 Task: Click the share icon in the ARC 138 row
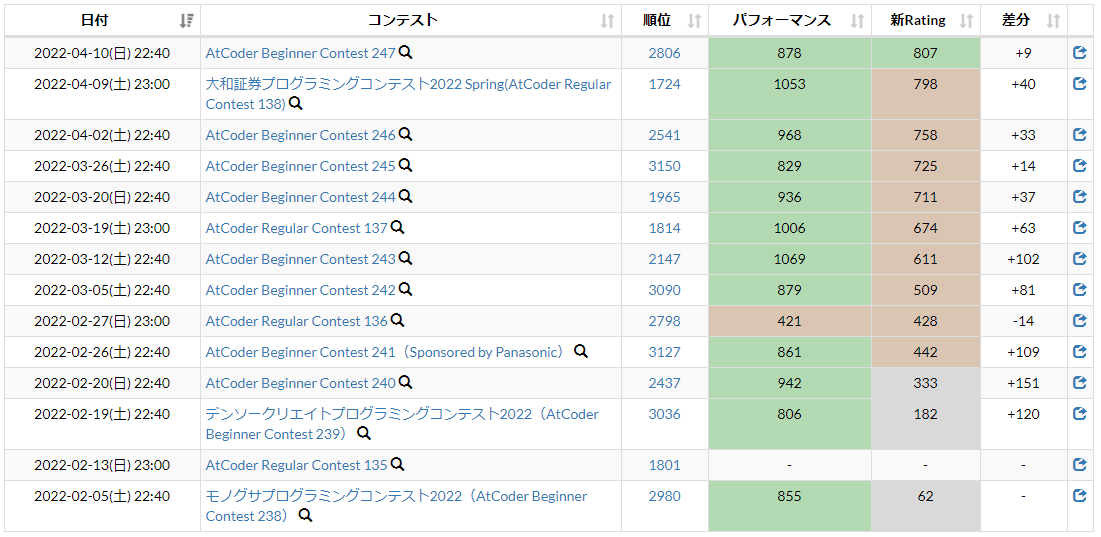coord(1080,84)
